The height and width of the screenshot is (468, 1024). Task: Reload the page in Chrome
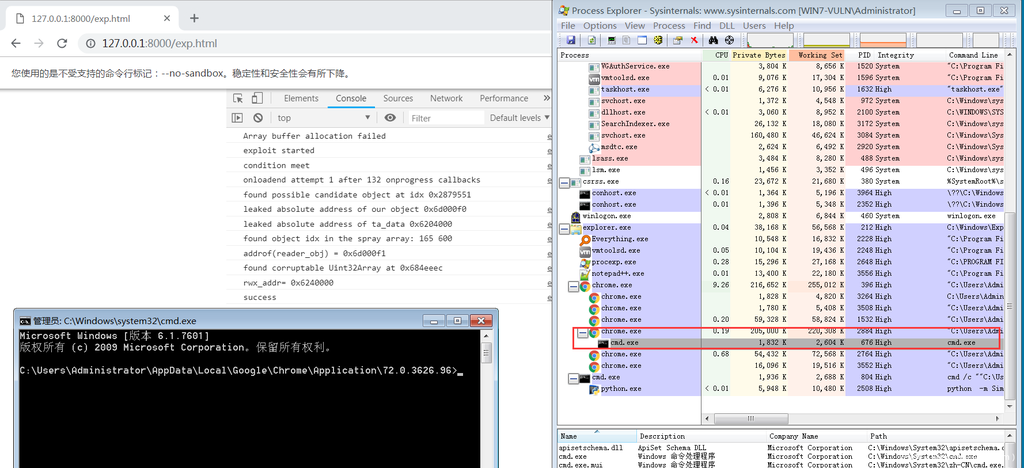pos(62,44)
